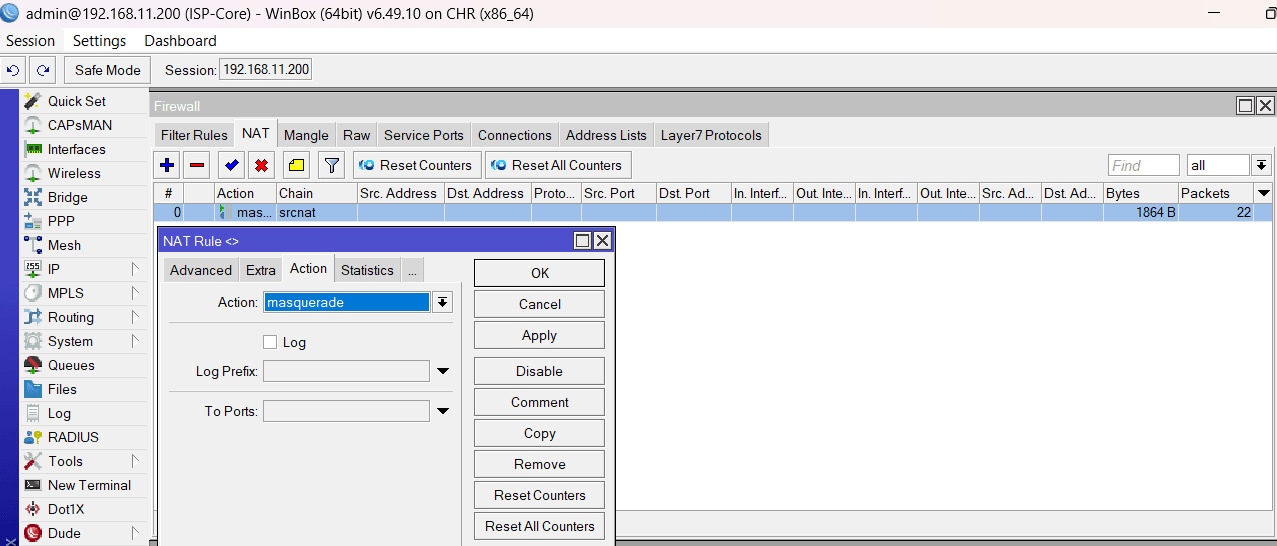The width and height of the screenshot is (1277, 546).
Task: Enable rule with blue checkmark icon
Action: tap(232, 165)
